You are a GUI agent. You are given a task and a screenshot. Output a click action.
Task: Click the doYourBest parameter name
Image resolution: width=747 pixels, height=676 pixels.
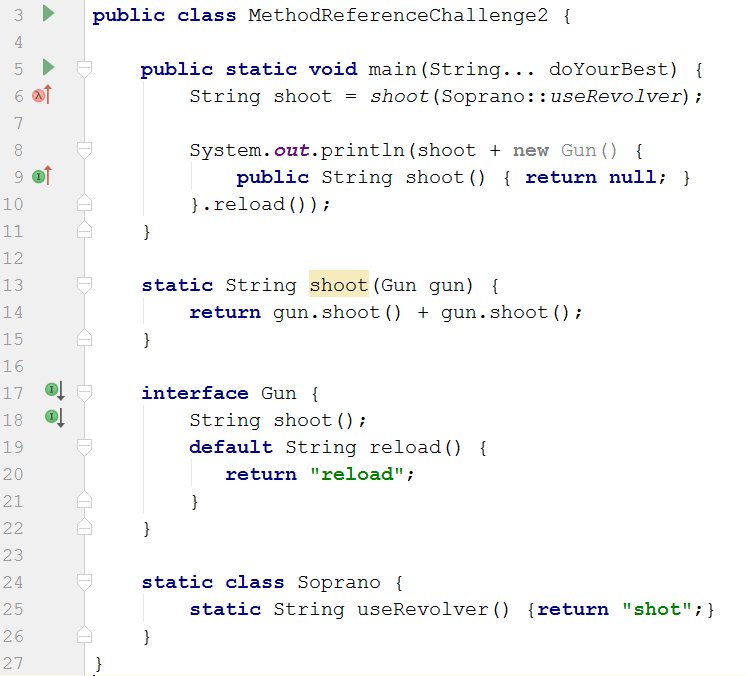pos(608,69)
